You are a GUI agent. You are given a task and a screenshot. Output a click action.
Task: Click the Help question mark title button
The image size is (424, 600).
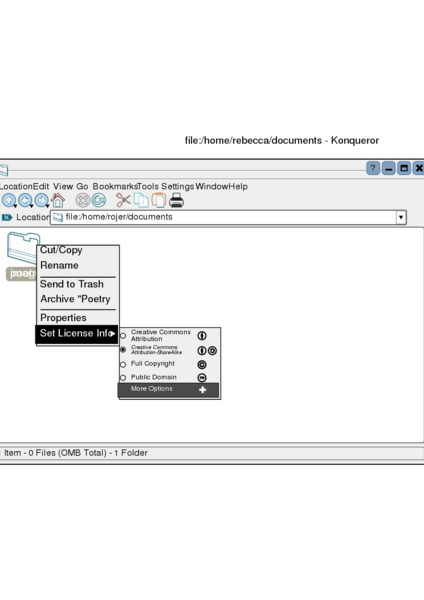coord(373,168)
